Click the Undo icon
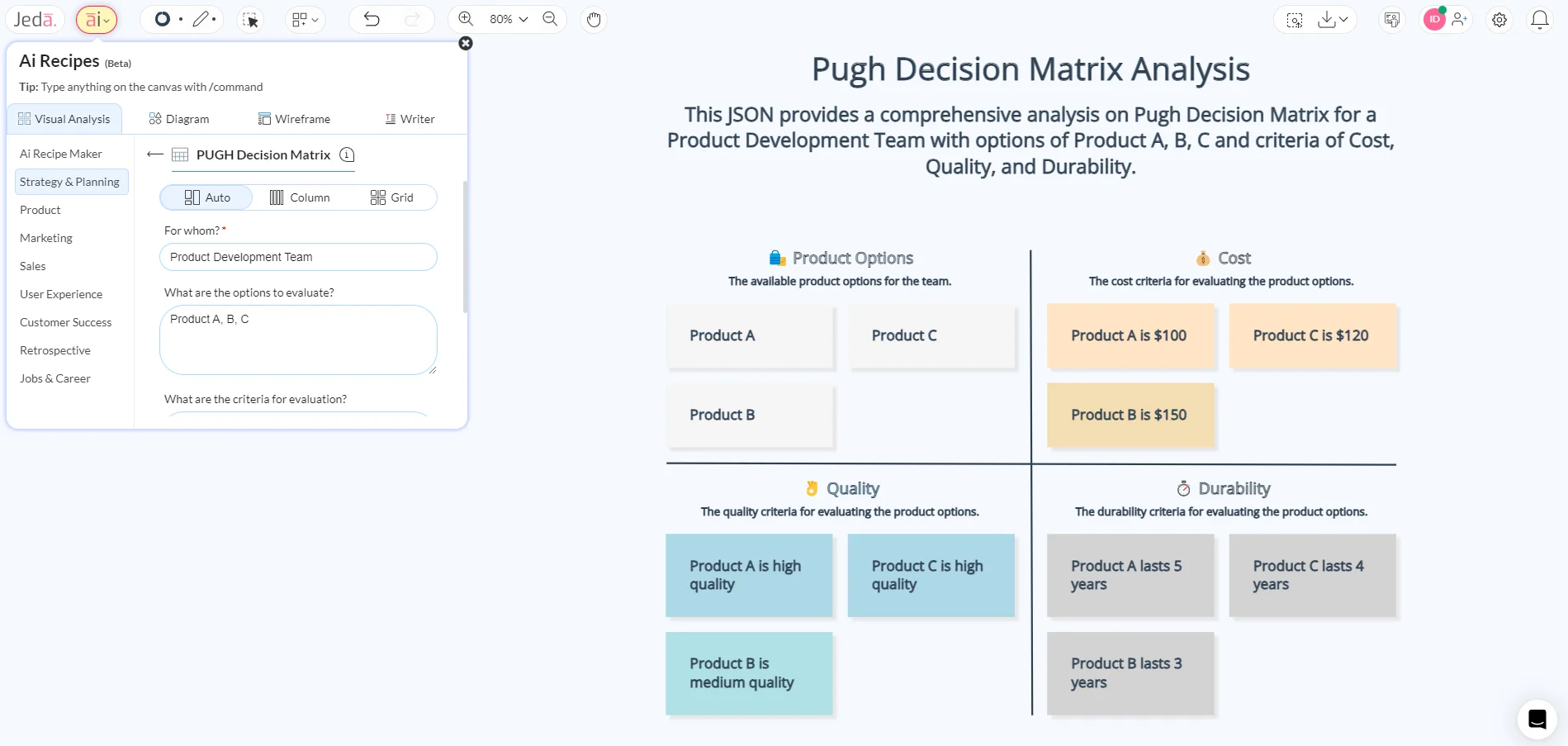This screenshot has height=746, width=1568. 372,19
